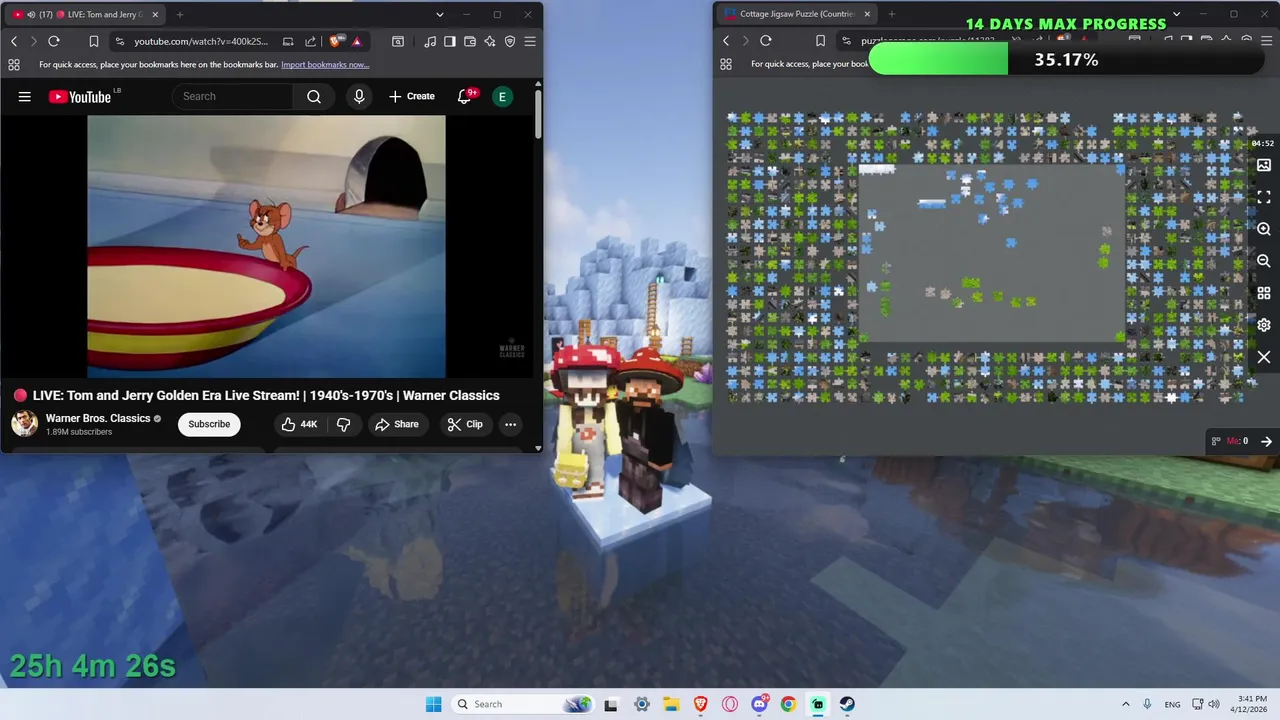Share the live stream video
The height and width of the screenshot is (720, 1280).
397,424
